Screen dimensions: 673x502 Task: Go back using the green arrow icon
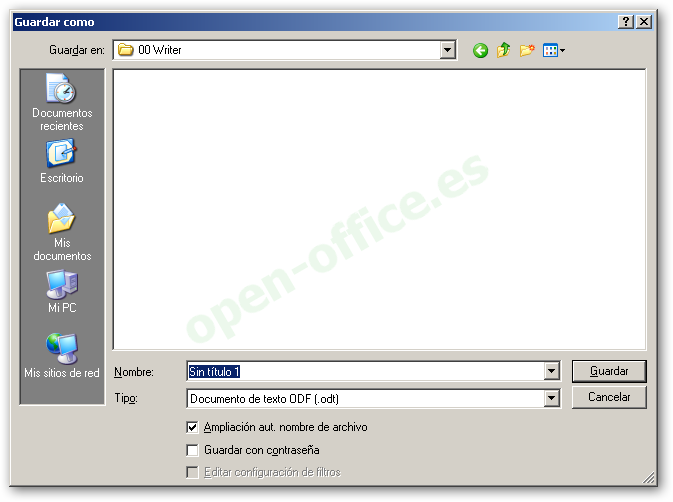click(480, 51)
